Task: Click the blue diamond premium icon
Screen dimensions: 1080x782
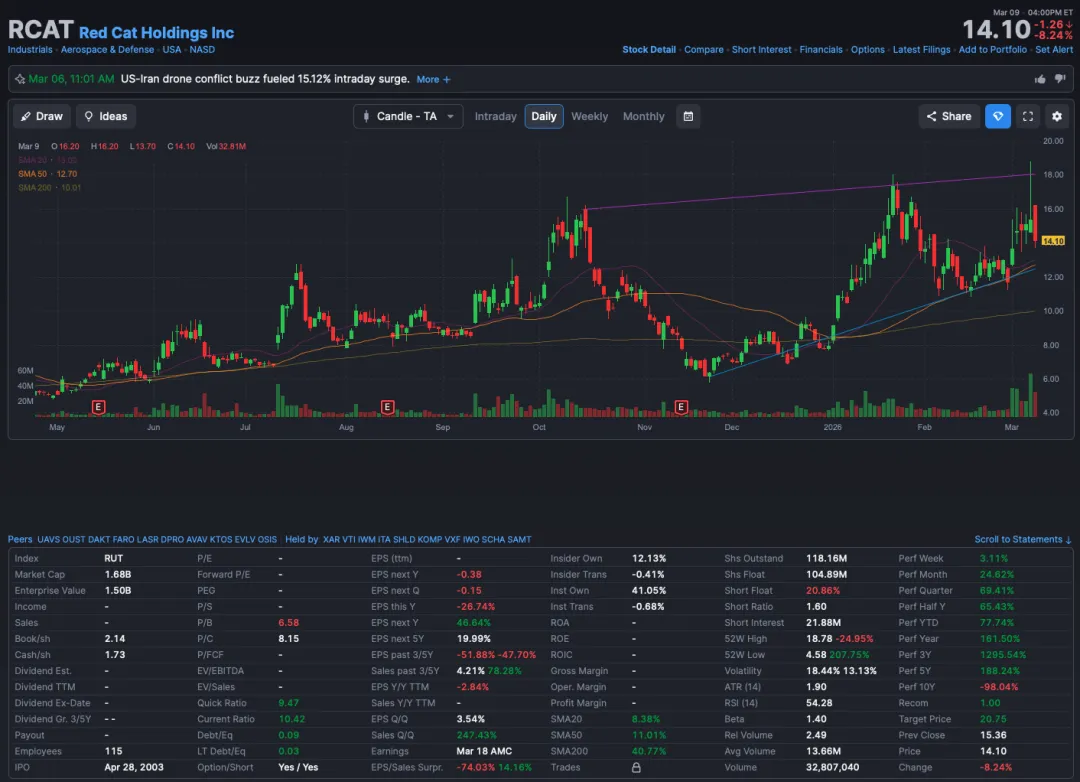Action: tap(997, 116)
